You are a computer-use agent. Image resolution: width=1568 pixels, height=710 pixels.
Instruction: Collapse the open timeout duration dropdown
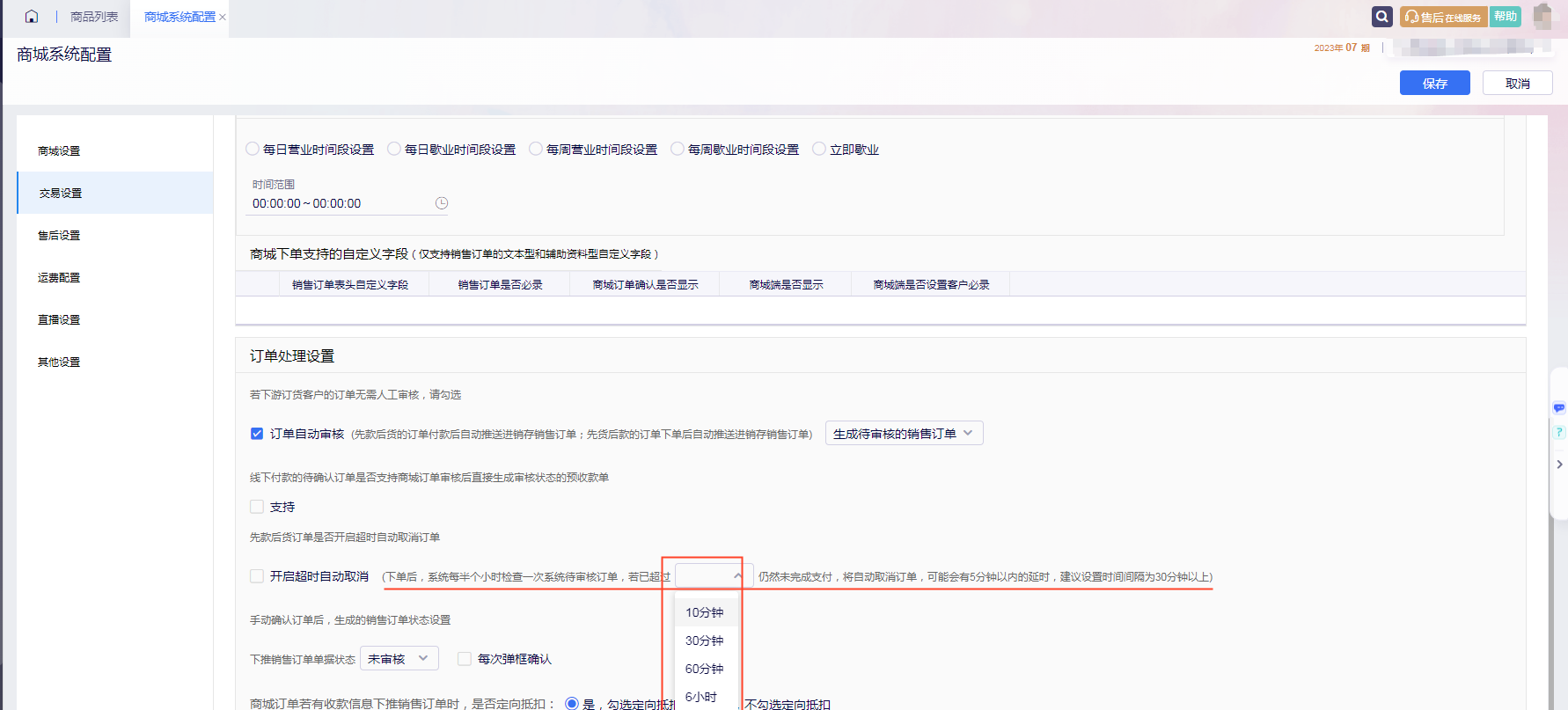[714, 576]
